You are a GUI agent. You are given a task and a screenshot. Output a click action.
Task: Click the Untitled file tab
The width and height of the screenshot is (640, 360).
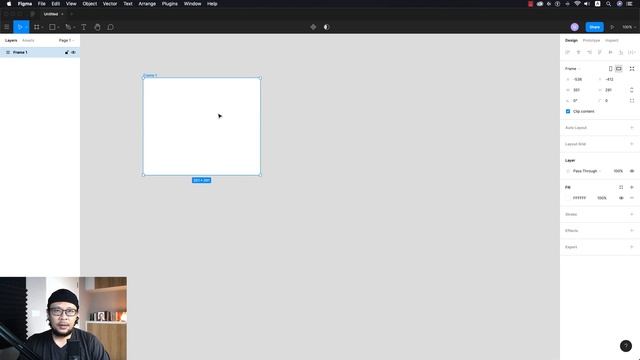[x=51, y=14]
